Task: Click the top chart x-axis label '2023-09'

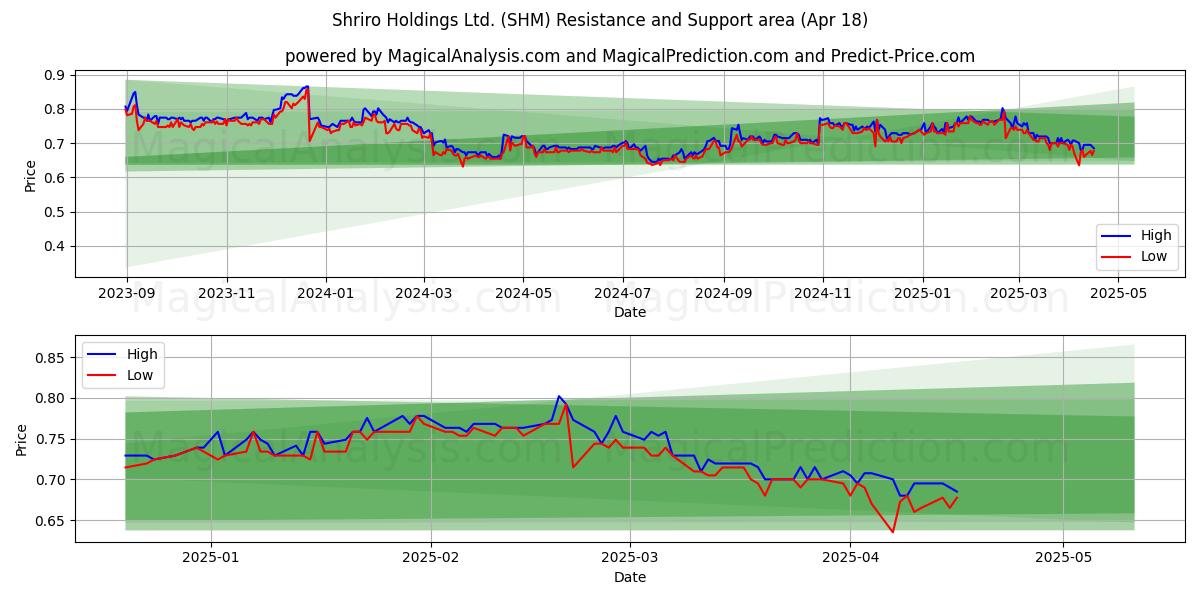Action: pos(126,295)
